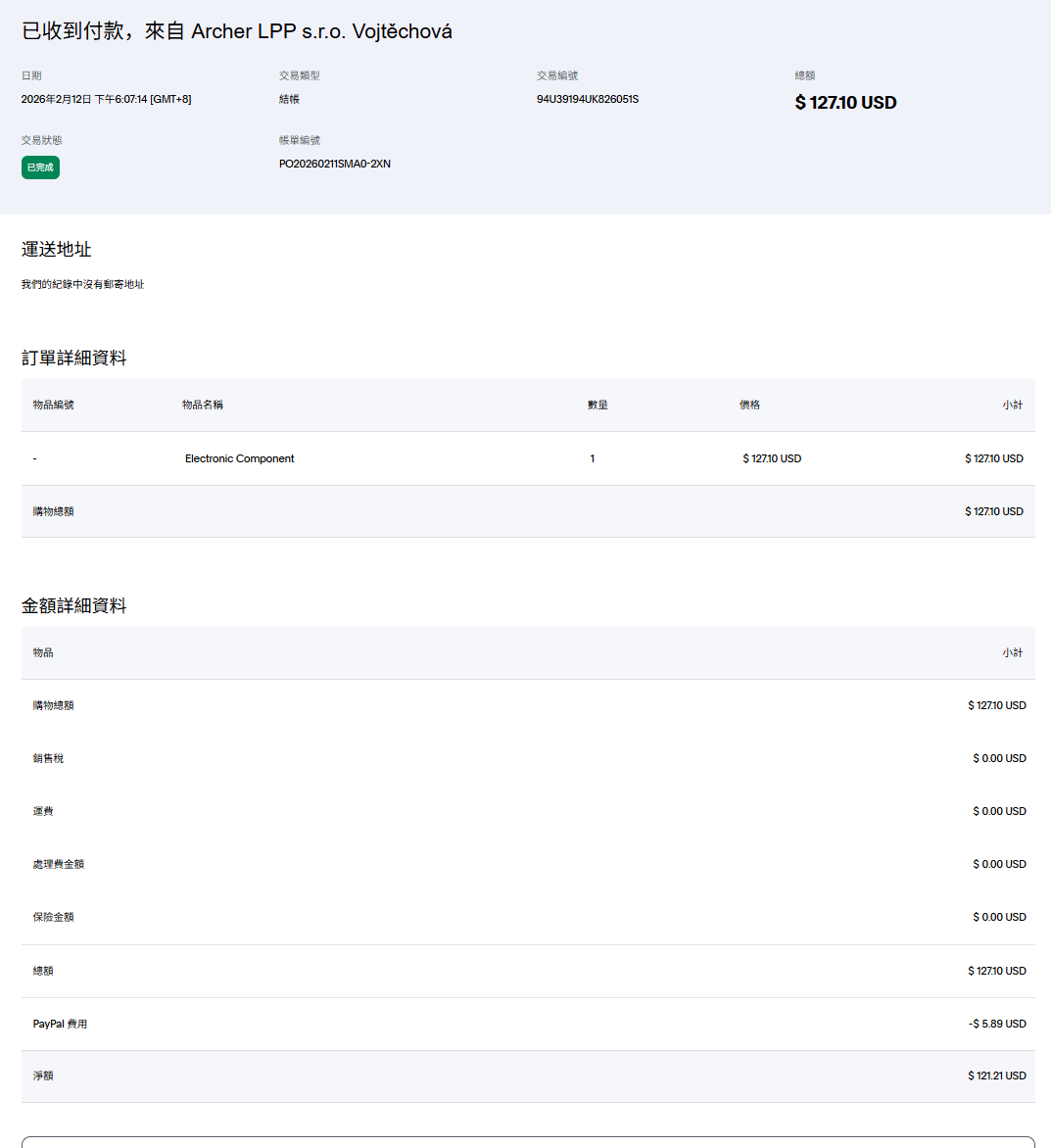Image resolution: width=1051 pixels, height=1148 pixels.
Task: Click the 物品名稱 column header
Action: [203, 405]
